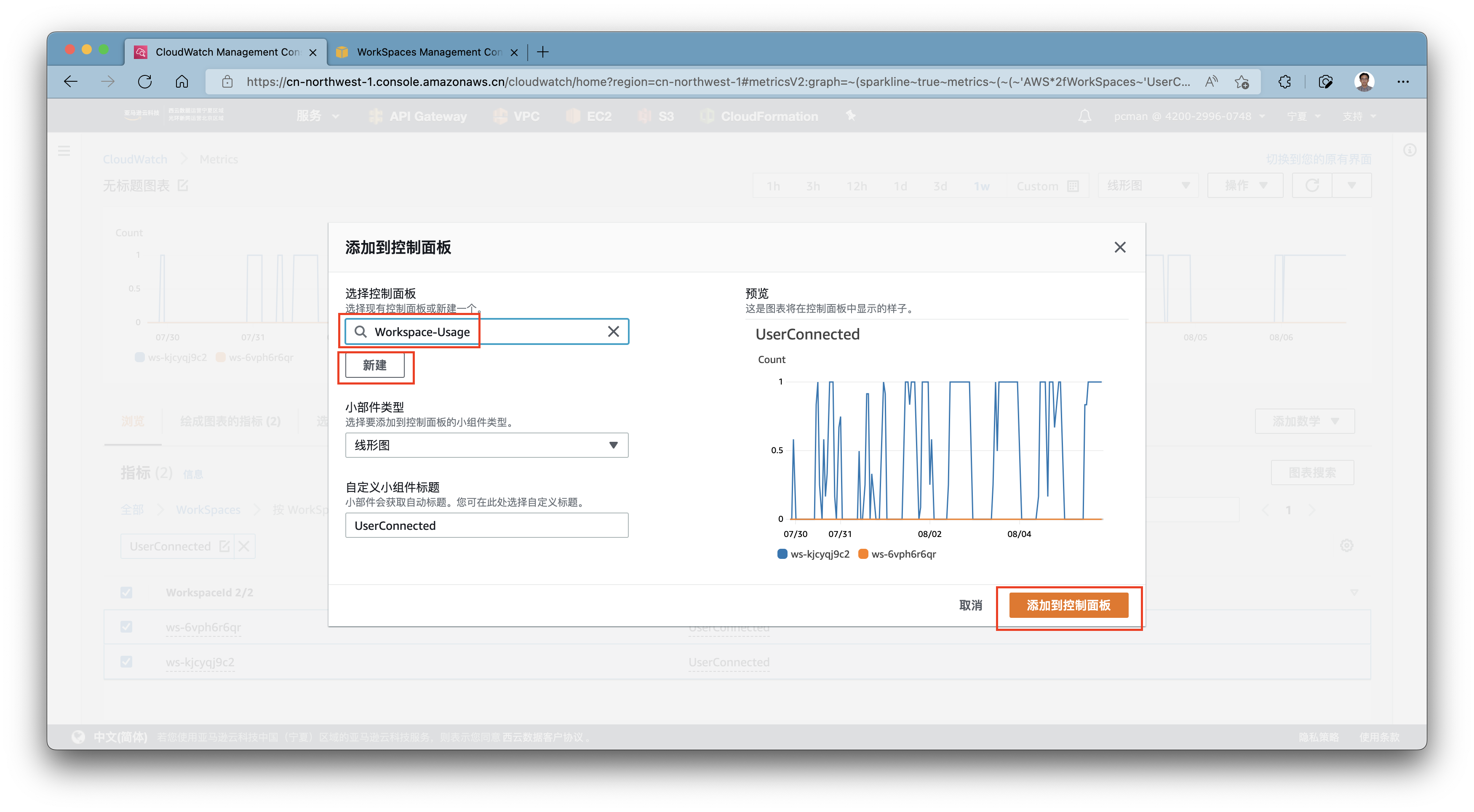Switch to 绘成图表的指标 (2) tab
Screen dimensions: 1474x812
click(230, 421)
